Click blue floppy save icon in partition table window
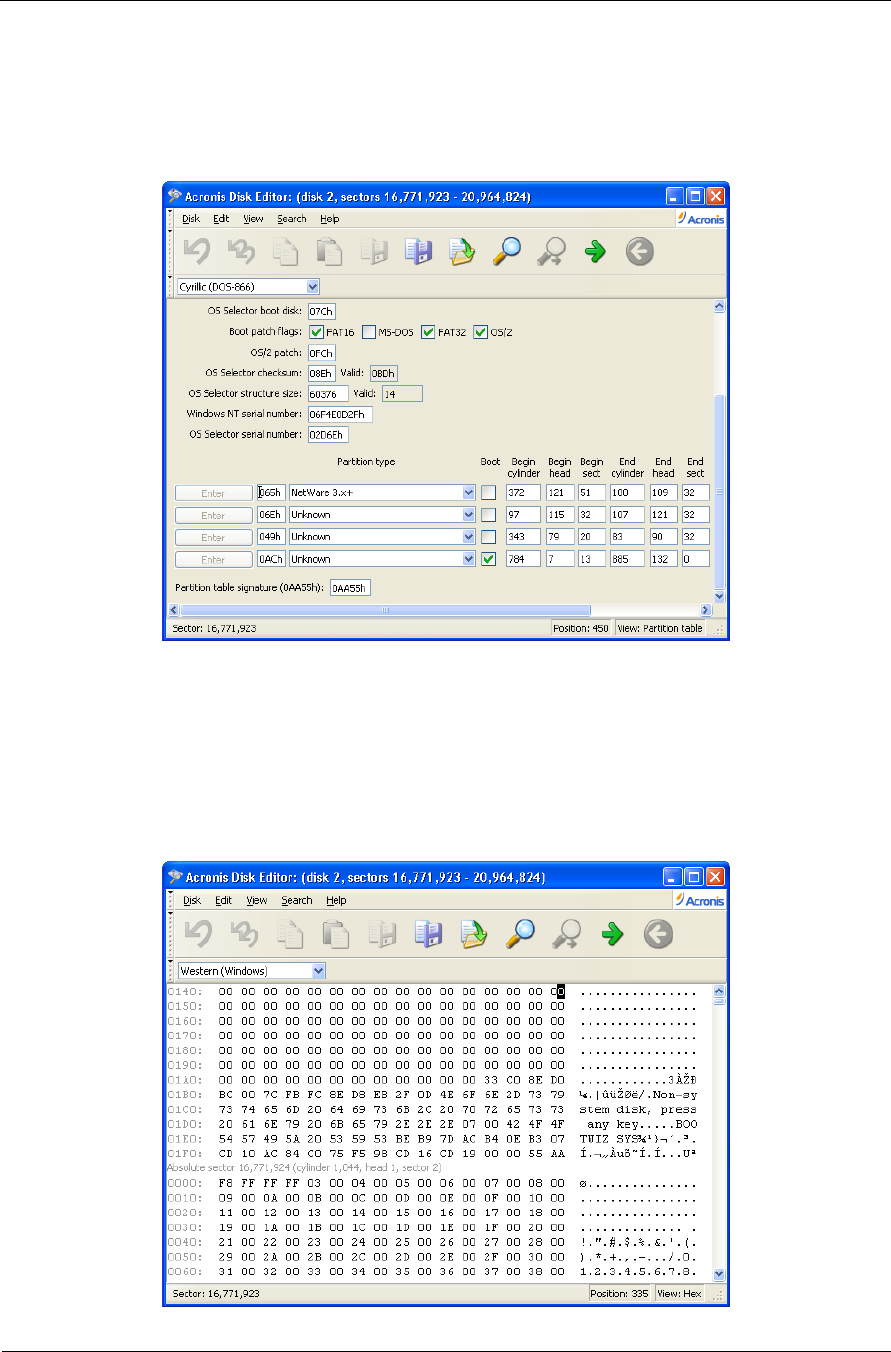 pyautogui.click(x=418, y=253)
